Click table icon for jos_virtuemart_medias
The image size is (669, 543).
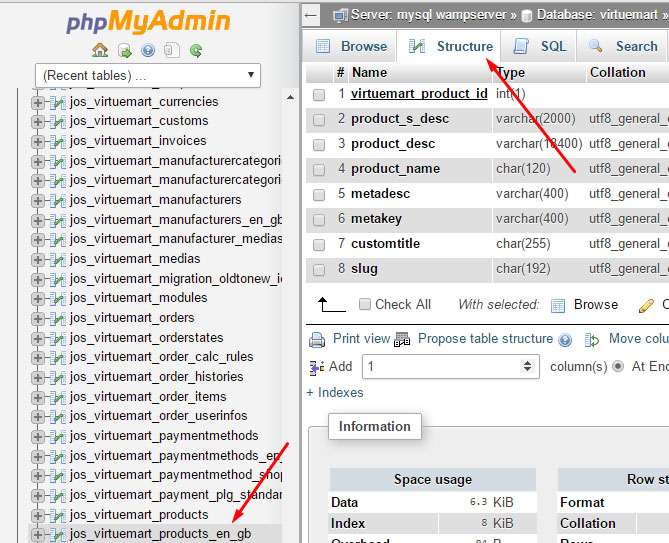click(x=57, y=259)
